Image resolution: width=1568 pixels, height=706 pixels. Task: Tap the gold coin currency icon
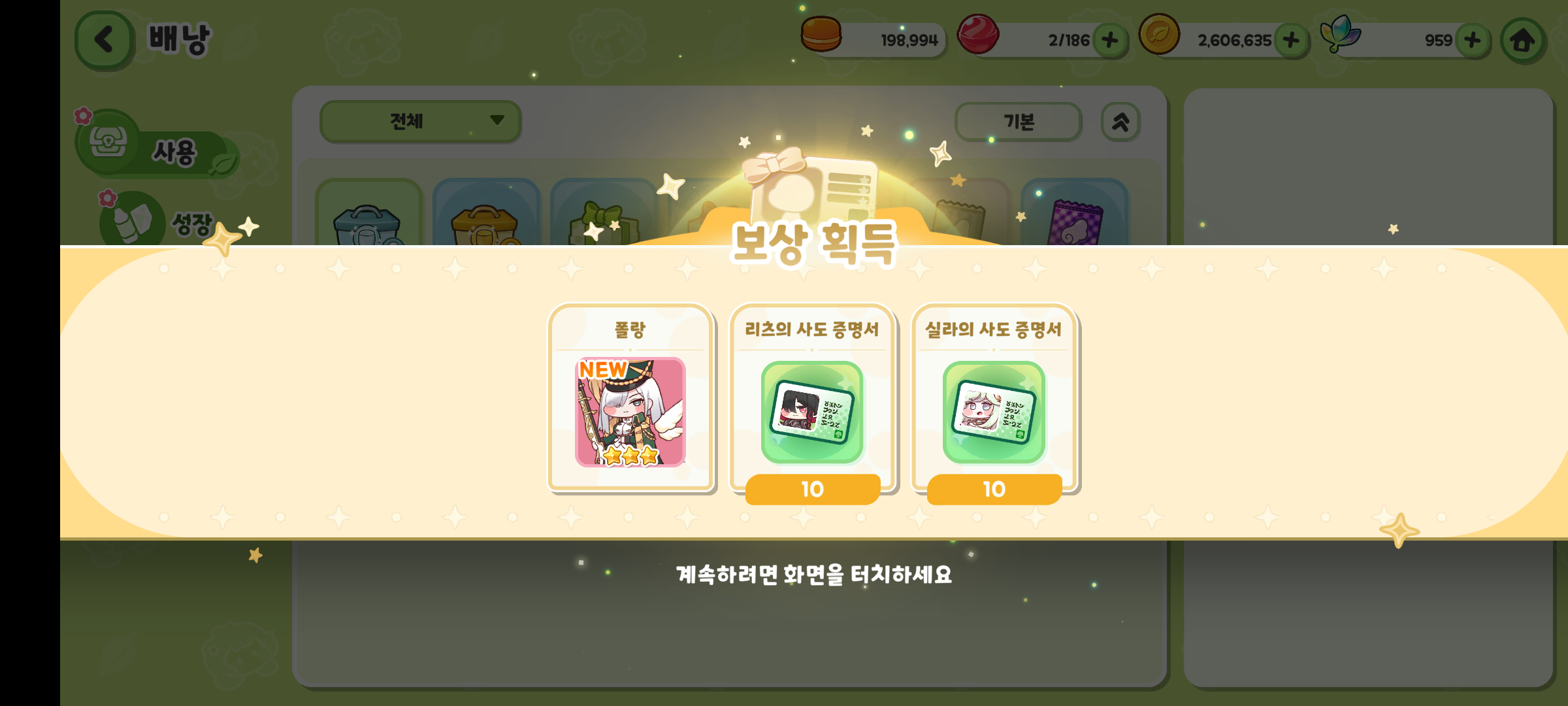click(1159, 34)
